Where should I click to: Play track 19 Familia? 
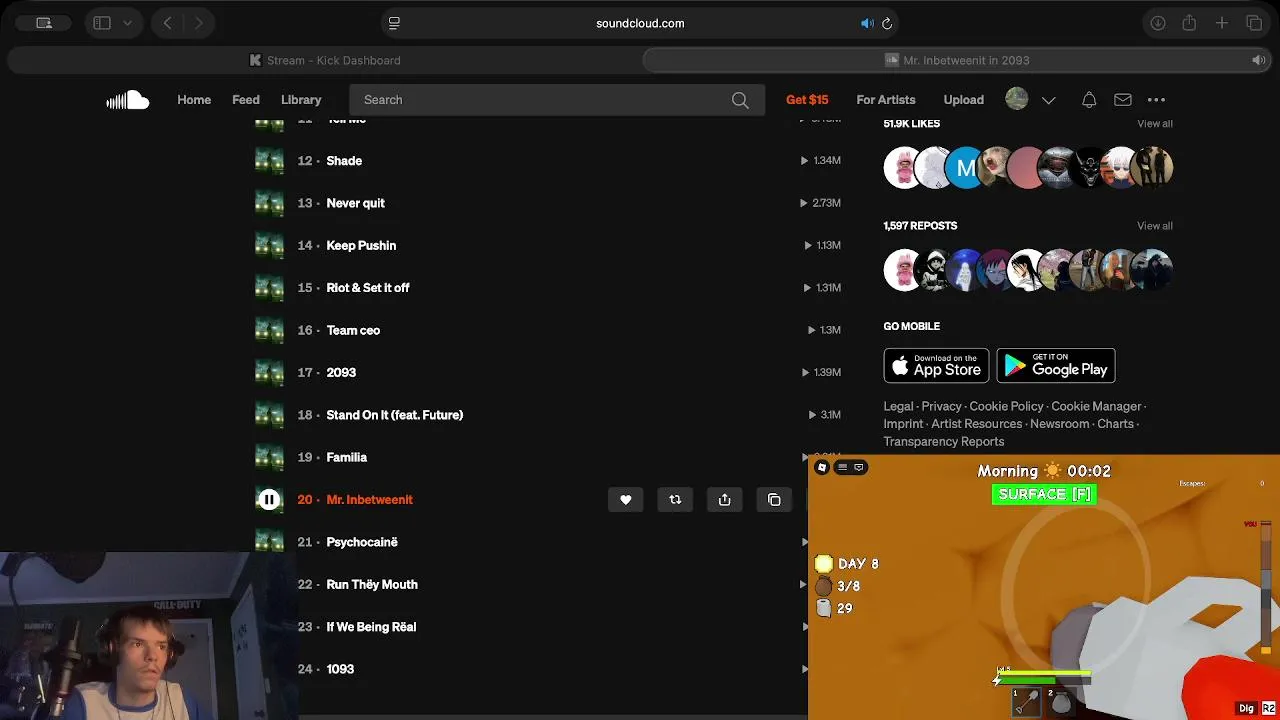pos(347,457)
